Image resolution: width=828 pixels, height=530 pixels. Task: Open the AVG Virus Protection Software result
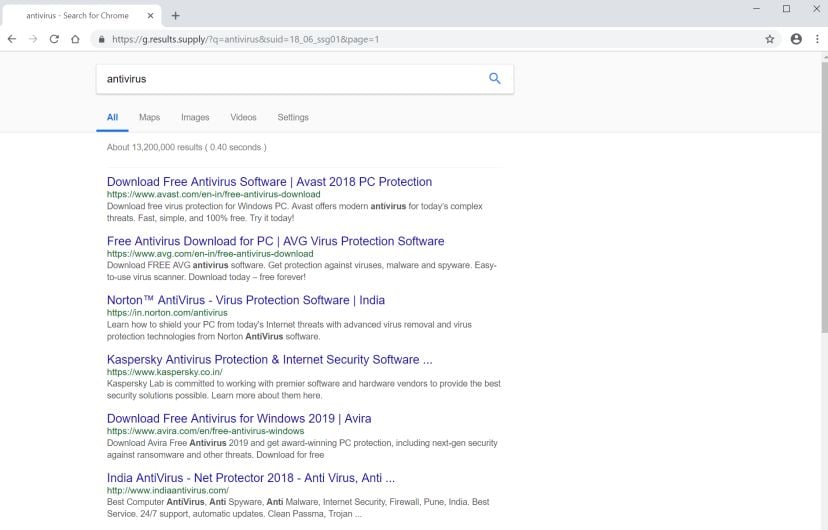pos(275,241)
